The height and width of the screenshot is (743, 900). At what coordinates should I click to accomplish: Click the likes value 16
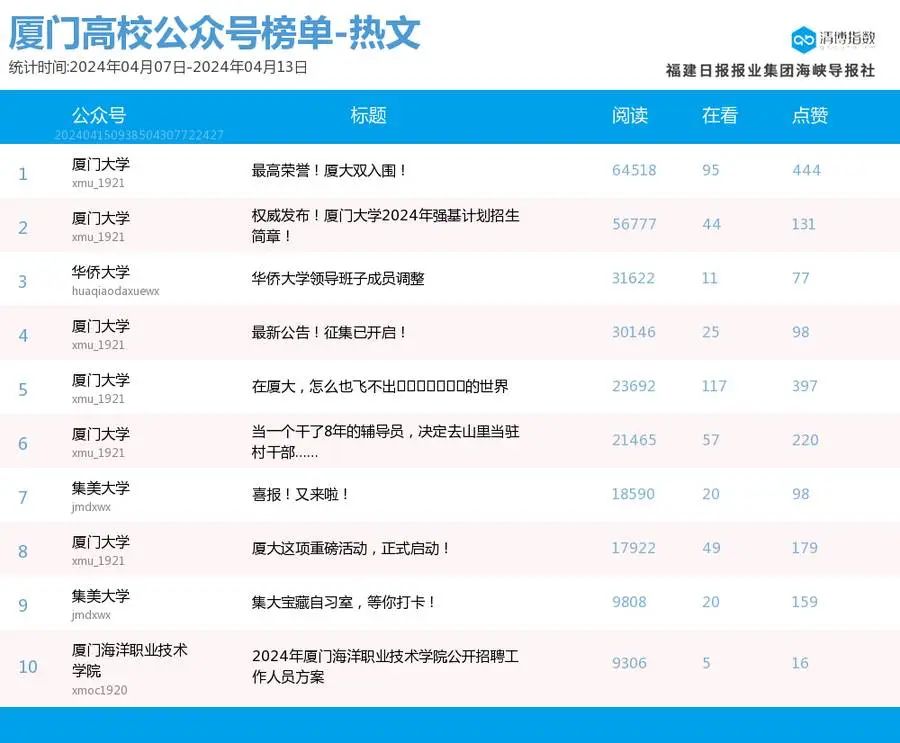[x=800, y=663]
